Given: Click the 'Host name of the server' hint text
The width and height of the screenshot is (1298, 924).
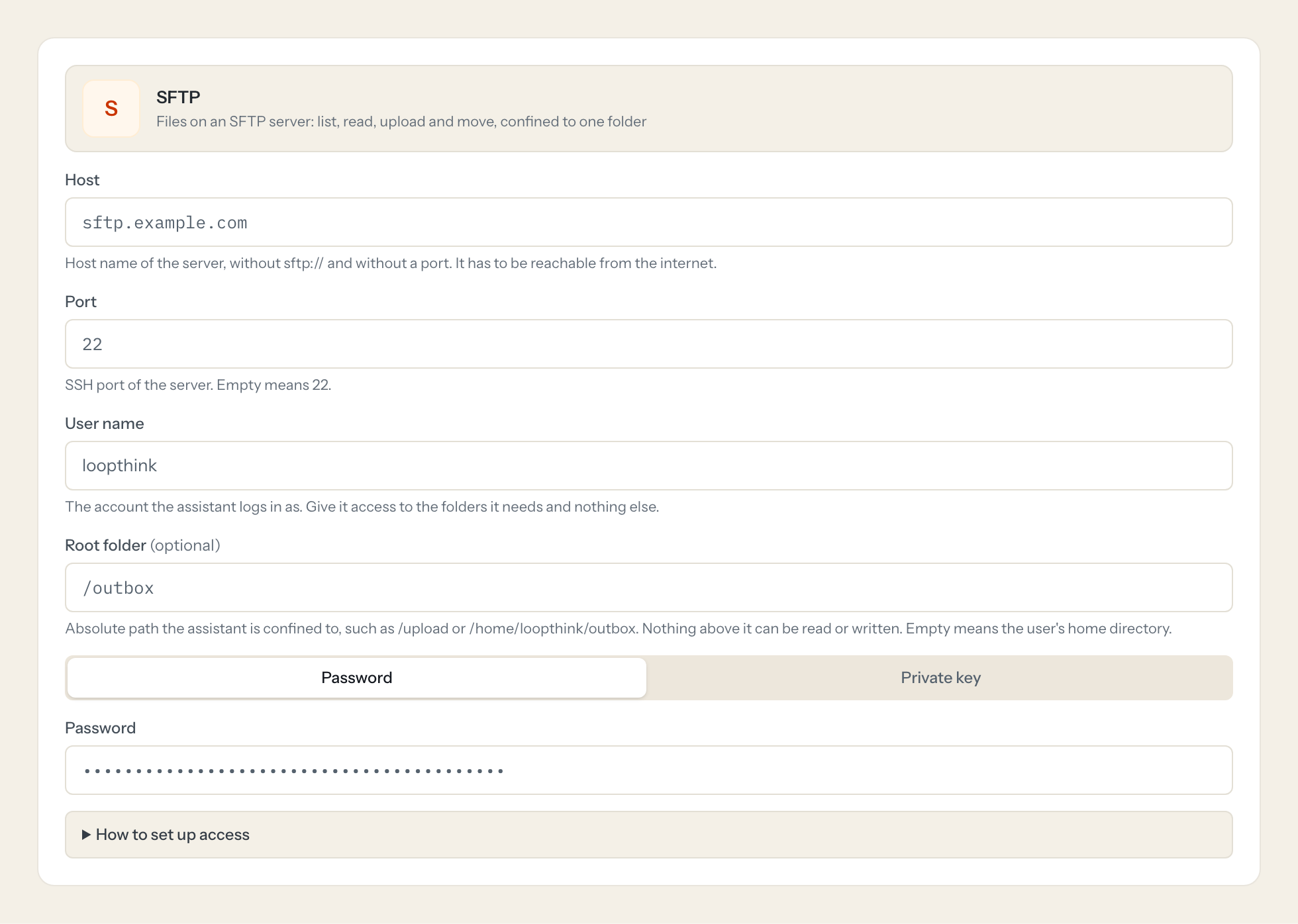Looking at the screenshot, I should click(x=391, y=263).
